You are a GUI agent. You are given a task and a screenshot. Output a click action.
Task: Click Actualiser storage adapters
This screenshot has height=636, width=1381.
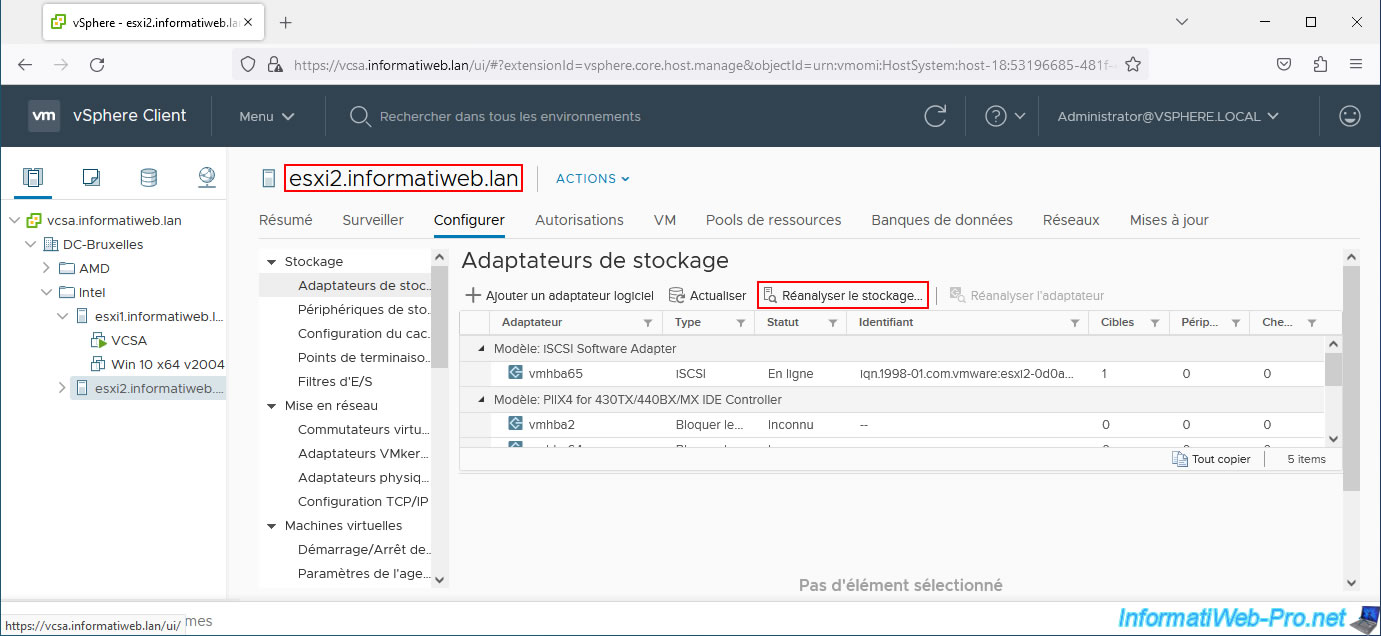[x=707, y=295]
